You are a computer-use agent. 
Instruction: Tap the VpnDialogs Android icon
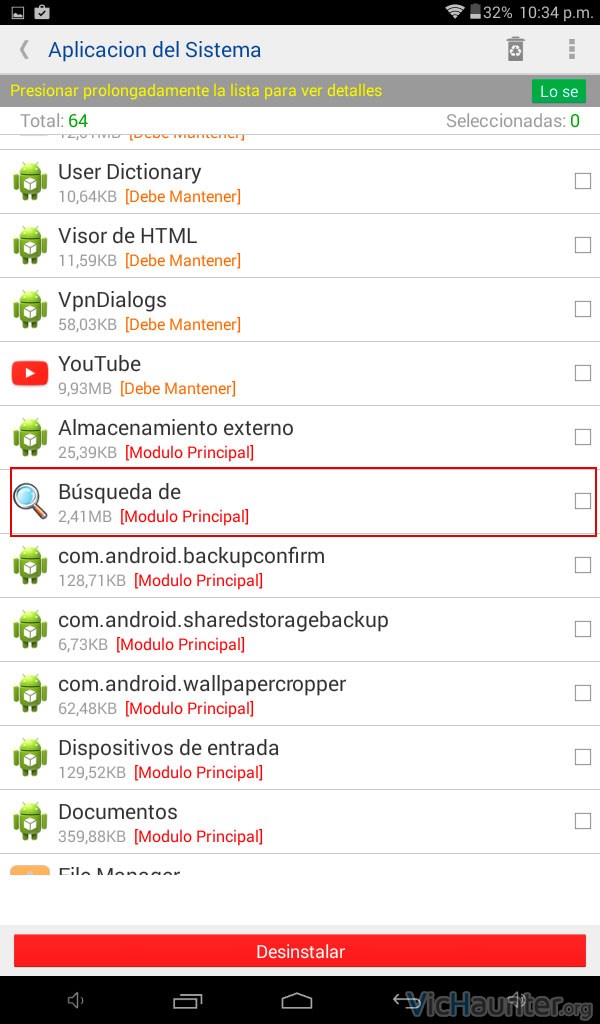[30, 310]
